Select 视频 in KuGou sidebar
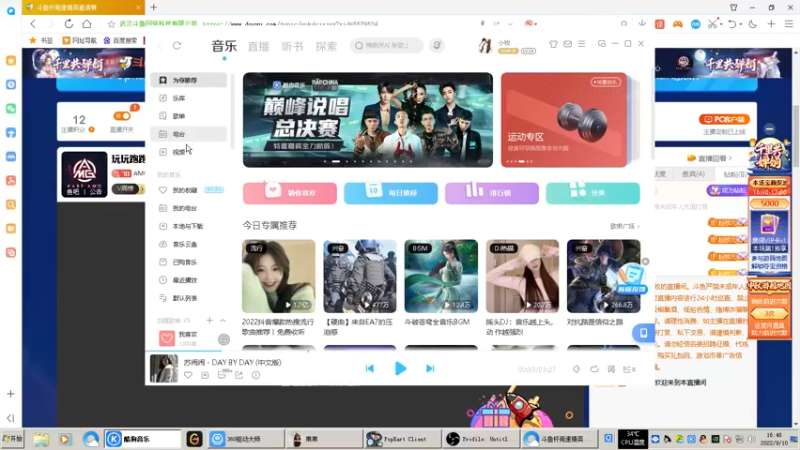Image resolution: width=800 pixels, height=450 pixels. coord(189,152)
